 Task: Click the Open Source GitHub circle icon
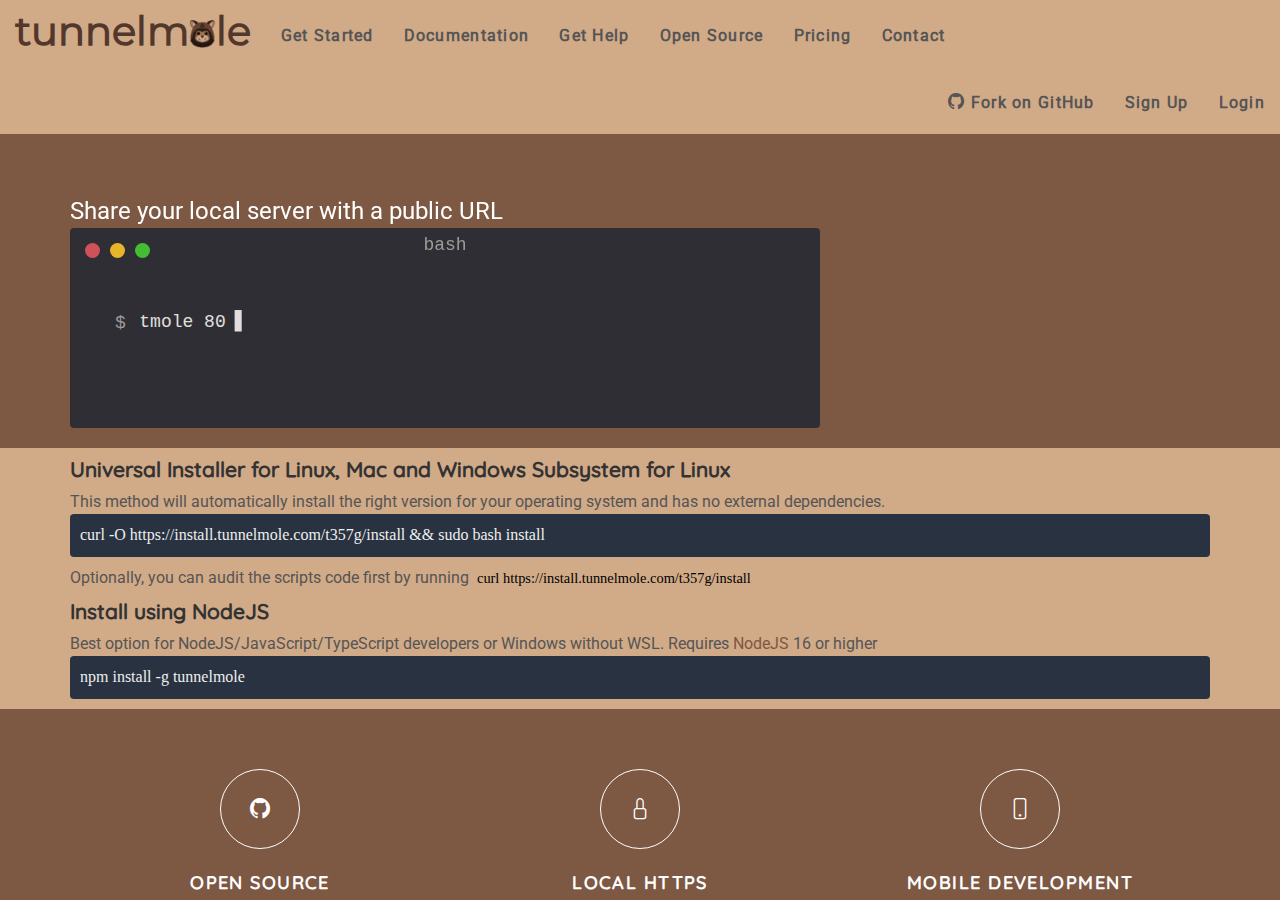[x=260, y=809]
